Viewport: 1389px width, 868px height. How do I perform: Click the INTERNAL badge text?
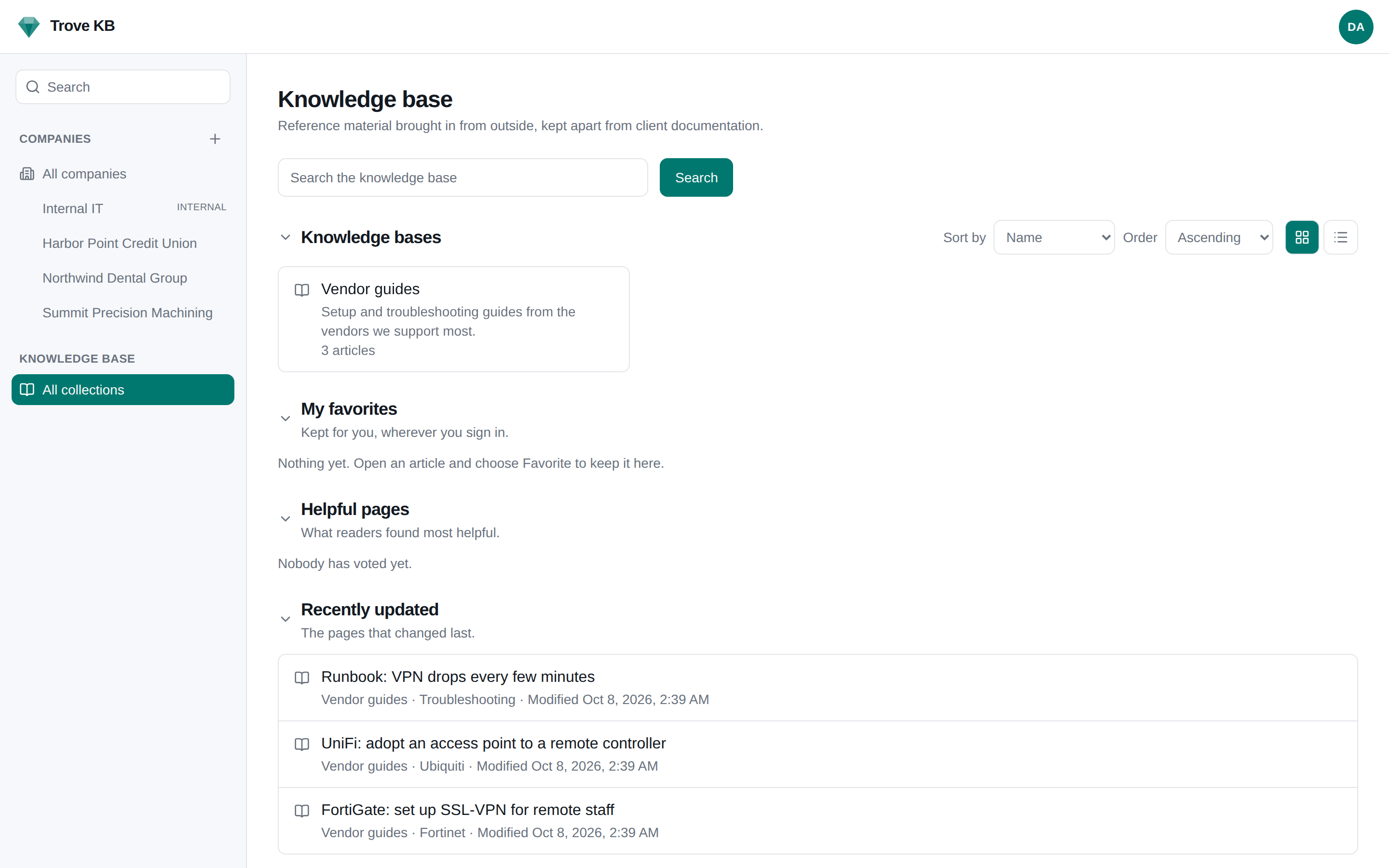tap(202, 207)
